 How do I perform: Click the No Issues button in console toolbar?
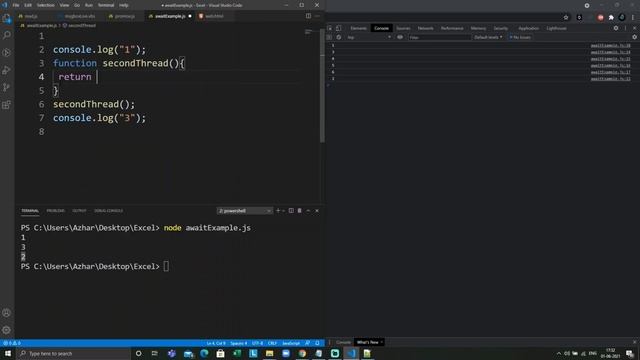520,37
